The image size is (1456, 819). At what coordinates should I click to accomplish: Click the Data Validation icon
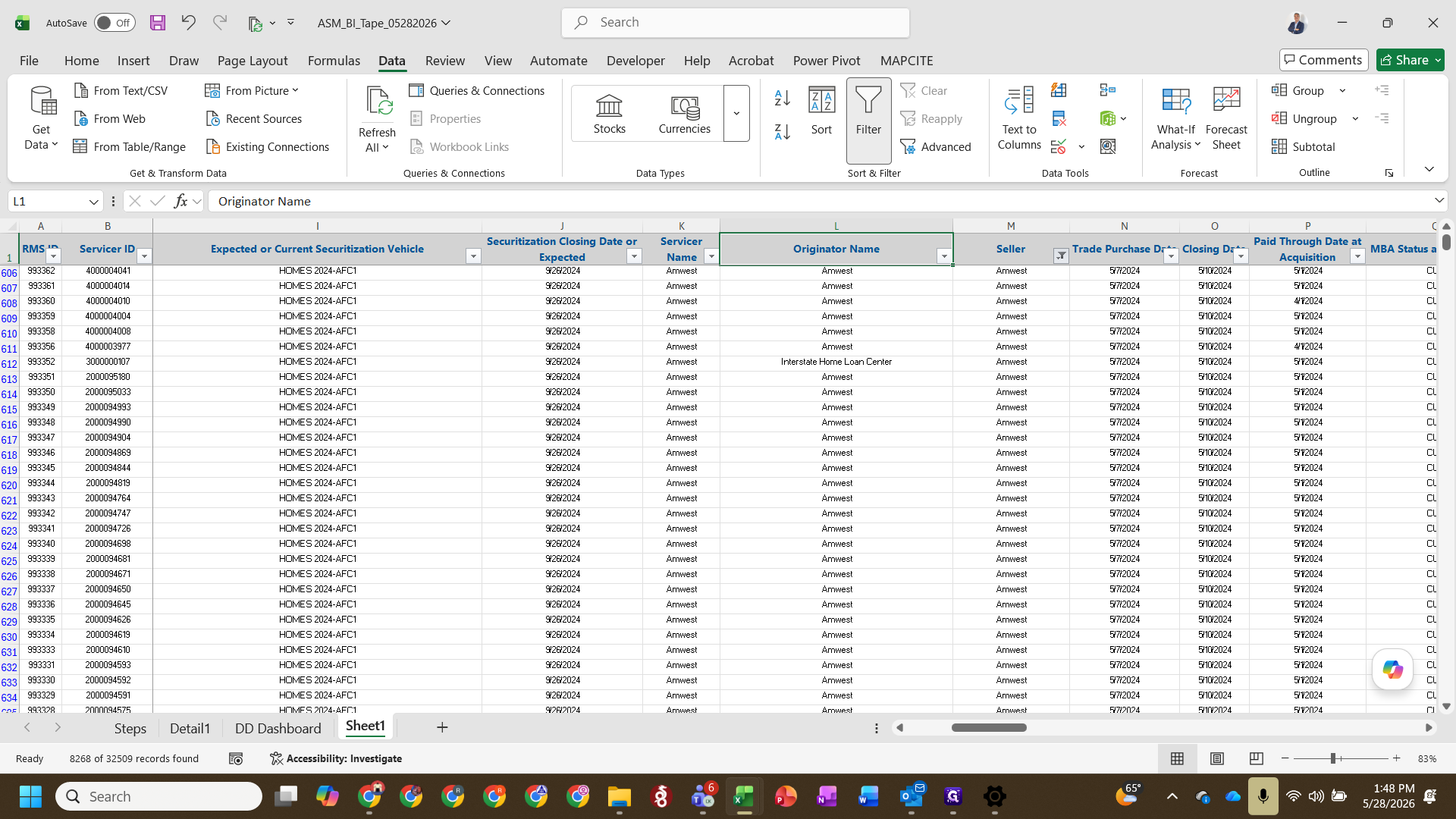[1059, 146]
